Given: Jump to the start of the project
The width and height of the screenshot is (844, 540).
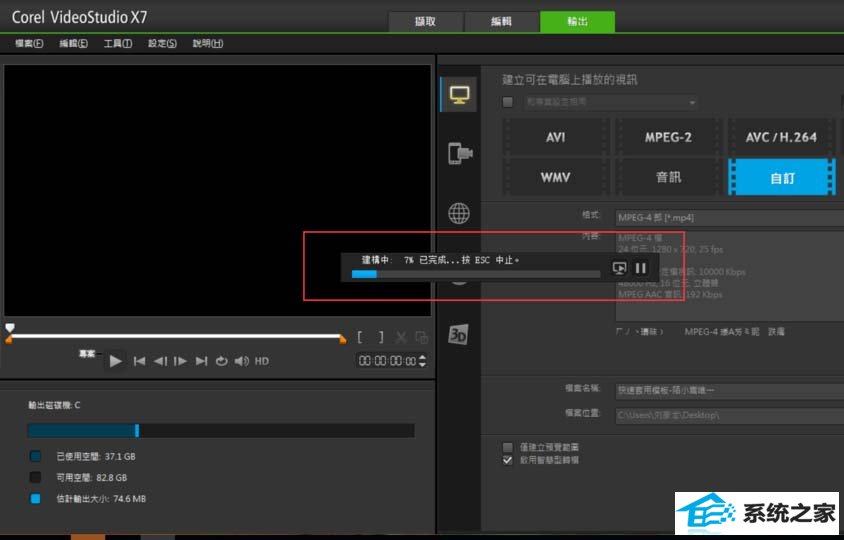Looking at the screenshot, I should click(x=139, y=361).
